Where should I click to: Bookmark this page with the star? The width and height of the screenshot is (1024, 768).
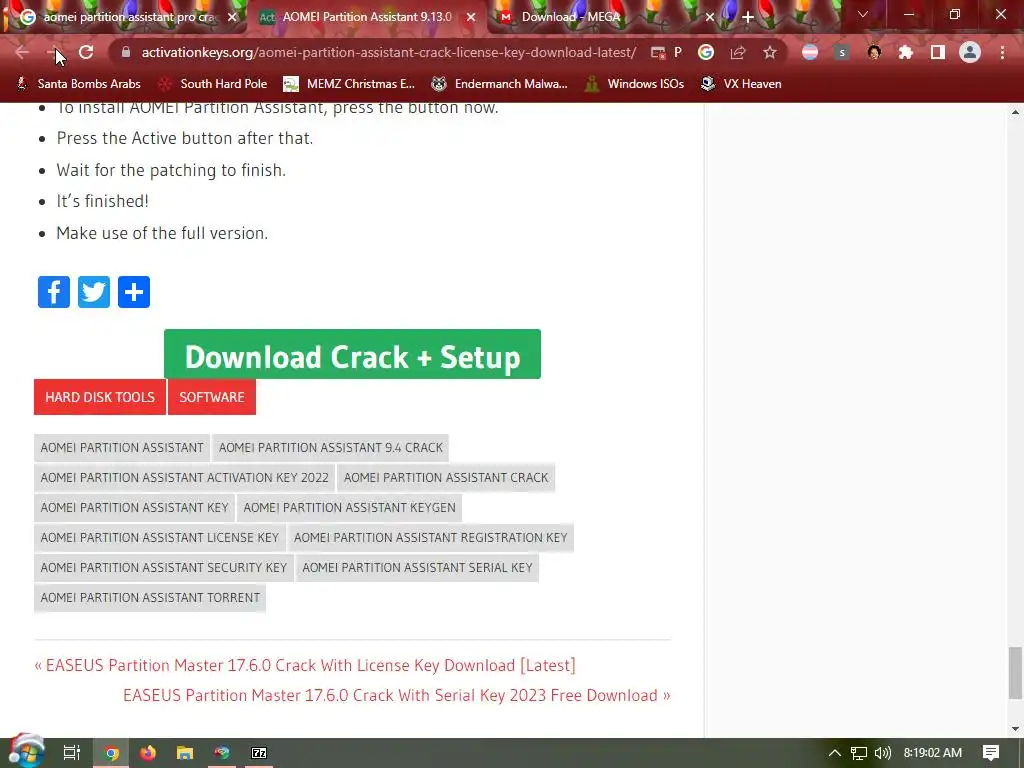click(x=770, y=52)
